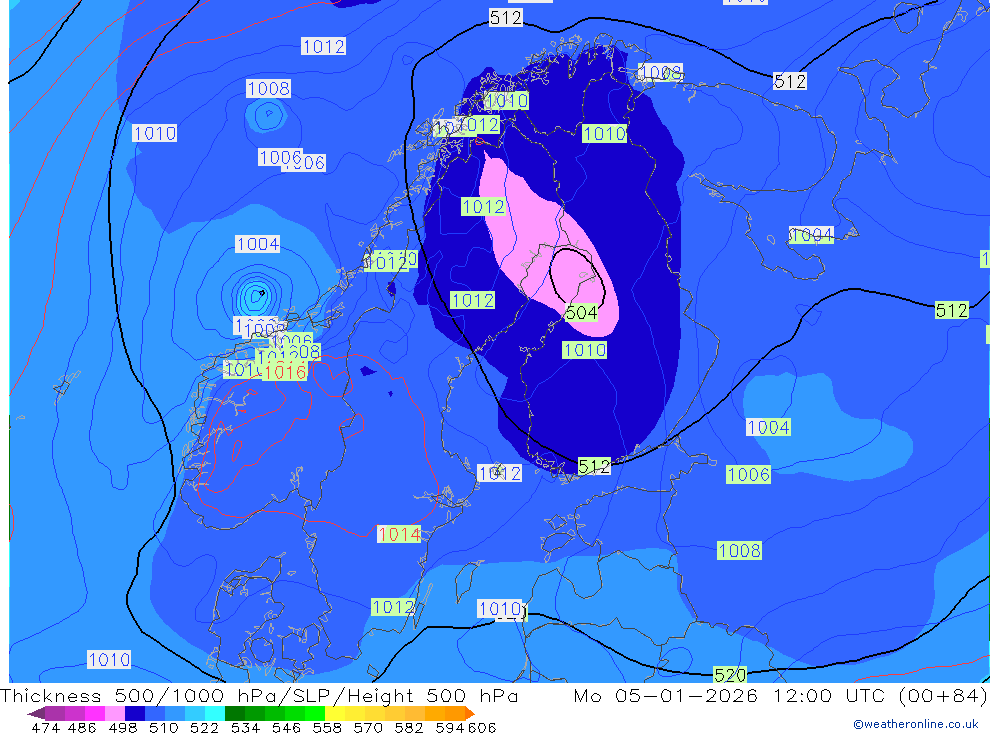Click the red '1014' isobar label

point(399,534)
